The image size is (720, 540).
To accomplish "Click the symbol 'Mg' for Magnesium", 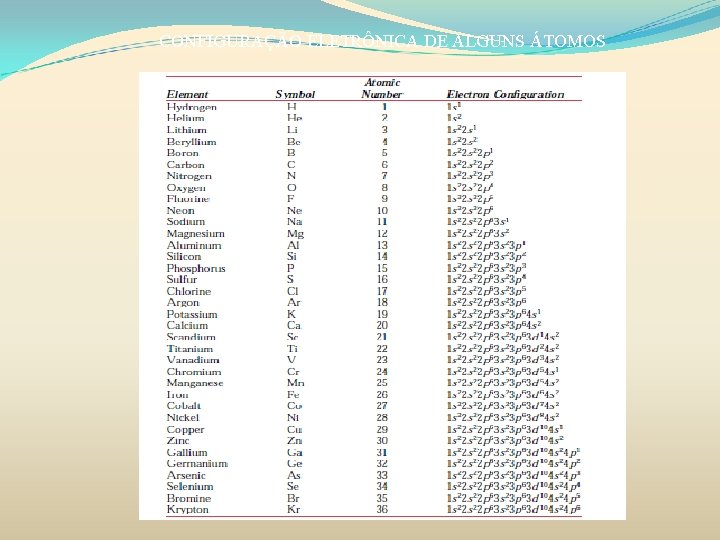I will tap(295, 234).
